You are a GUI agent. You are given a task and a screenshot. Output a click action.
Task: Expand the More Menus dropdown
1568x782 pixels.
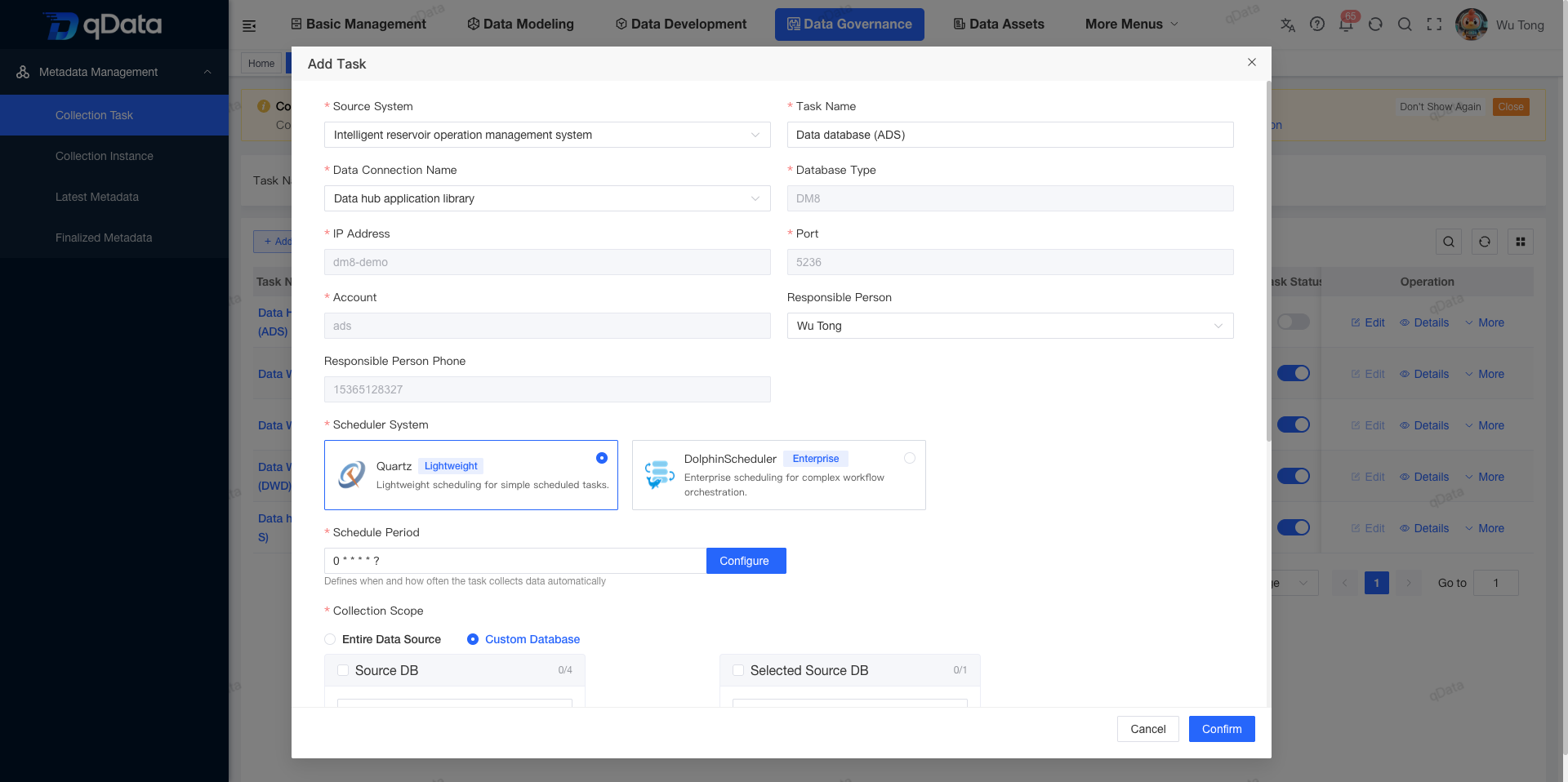(x=1132, y=24)
